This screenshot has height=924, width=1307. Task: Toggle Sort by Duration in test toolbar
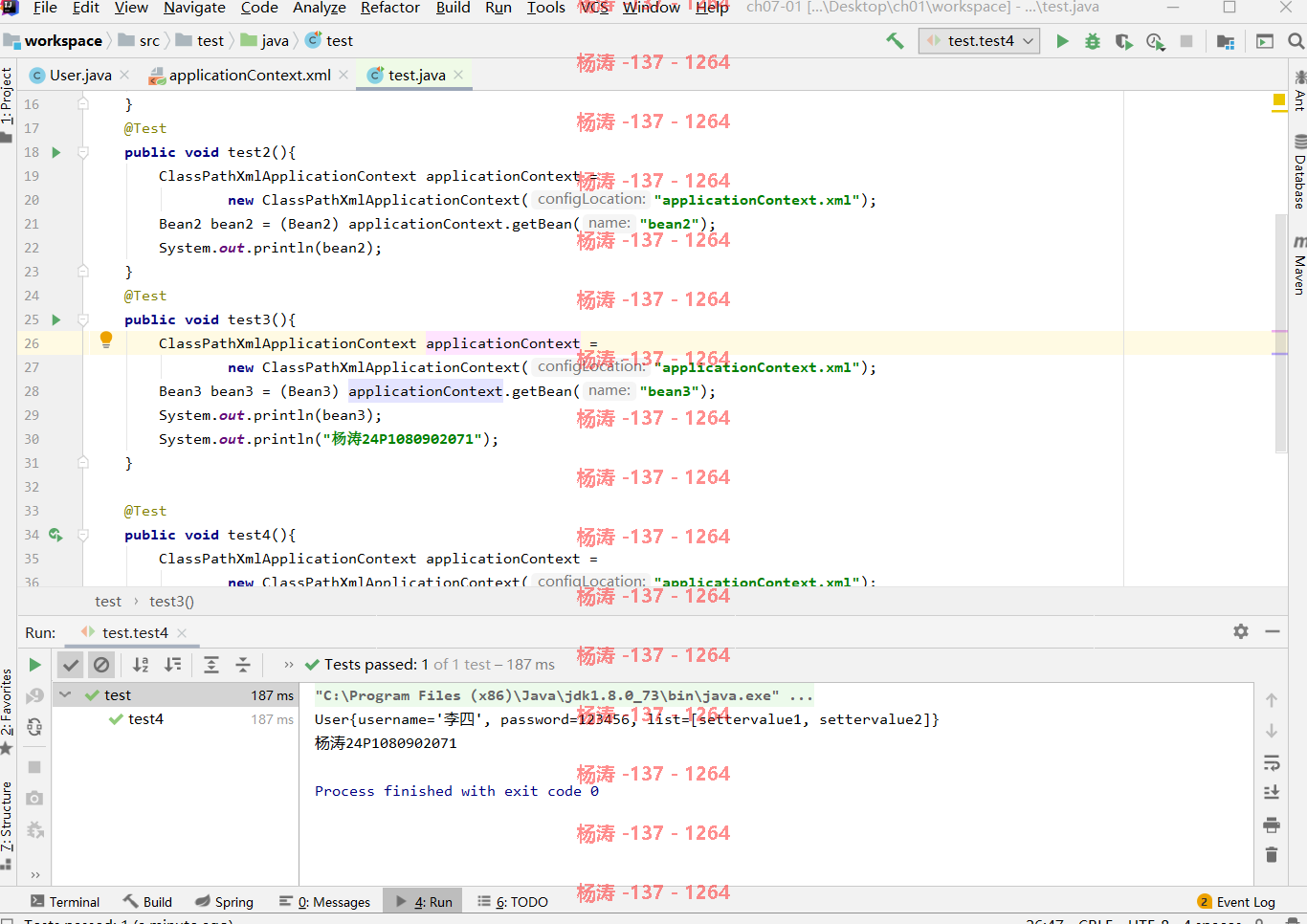[x=173, y=665]
